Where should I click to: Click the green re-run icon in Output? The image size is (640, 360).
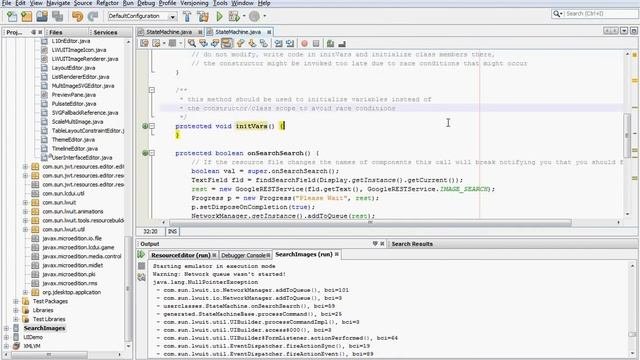point(141,255)
